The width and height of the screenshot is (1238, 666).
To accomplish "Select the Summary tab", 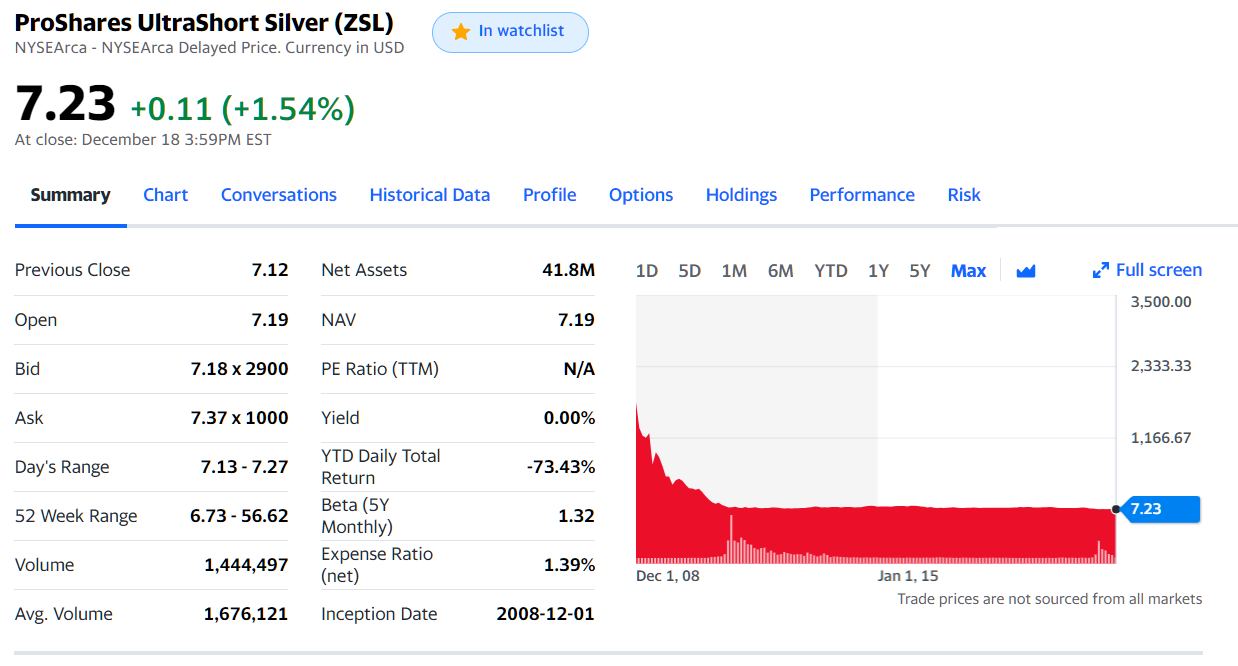I will (x=70, y=195).
